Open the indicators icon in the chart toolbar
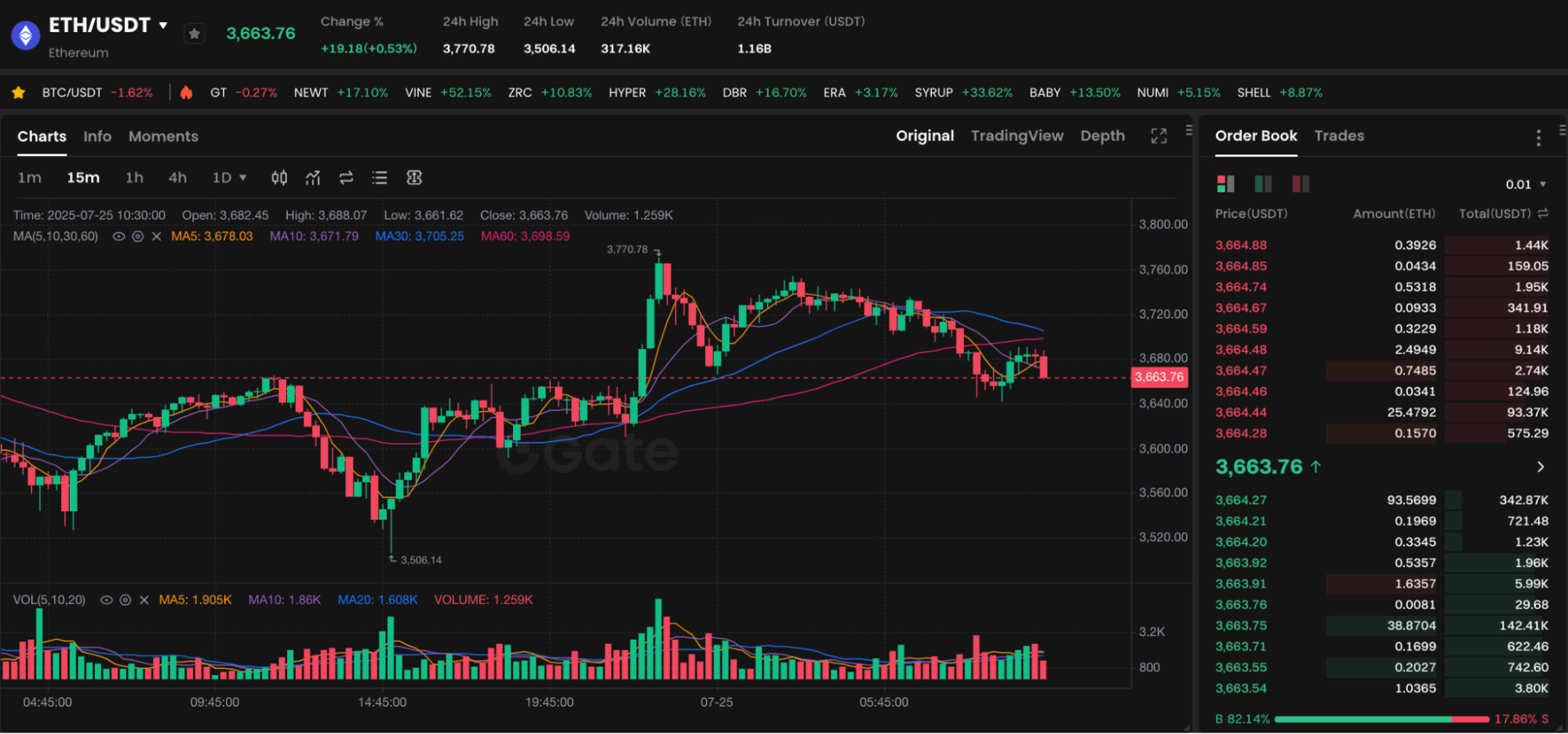 click(x=312, y=178)
